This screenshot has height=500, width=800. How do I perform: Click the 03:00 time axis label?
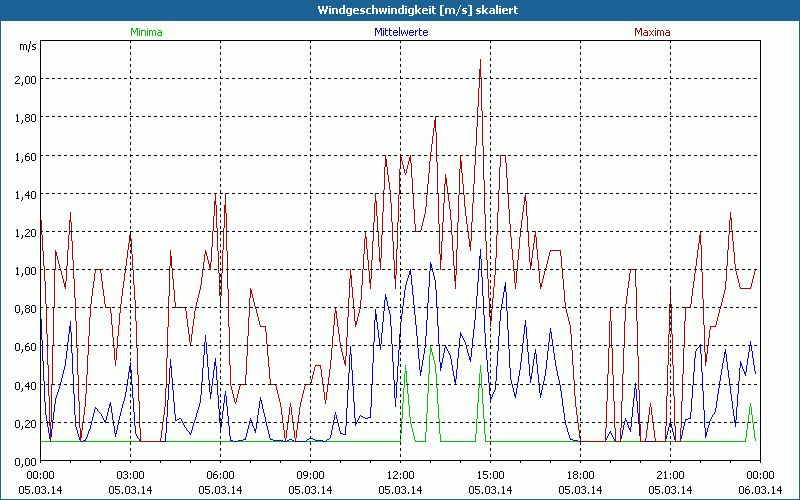(x=131, y=474)
